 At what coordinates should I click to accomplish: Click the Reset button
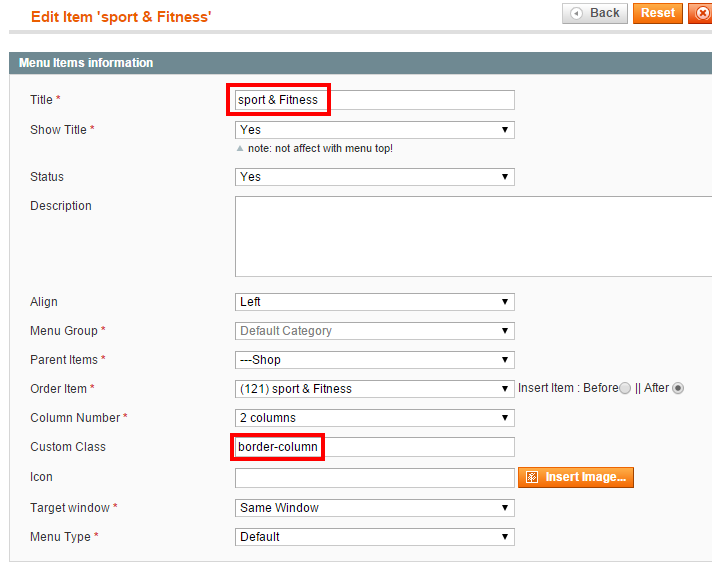(658, 13)
